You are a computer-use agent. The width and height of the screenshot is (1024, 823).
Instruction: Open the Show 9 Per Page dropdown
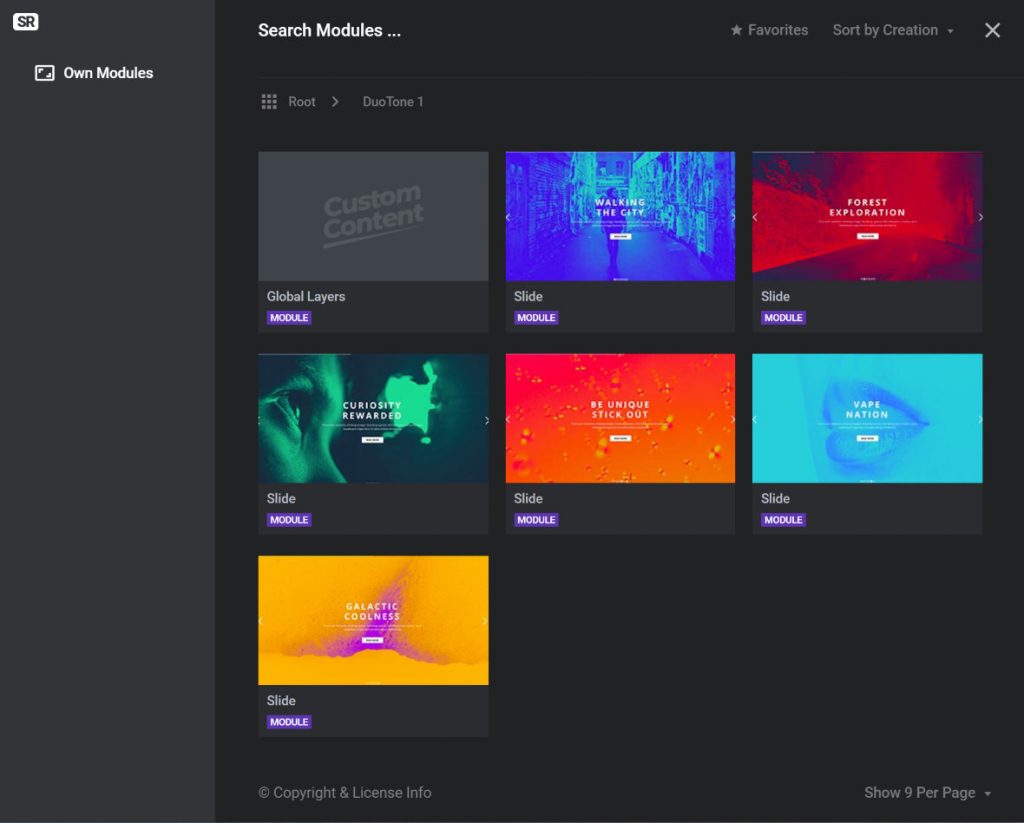click(927, 792)
